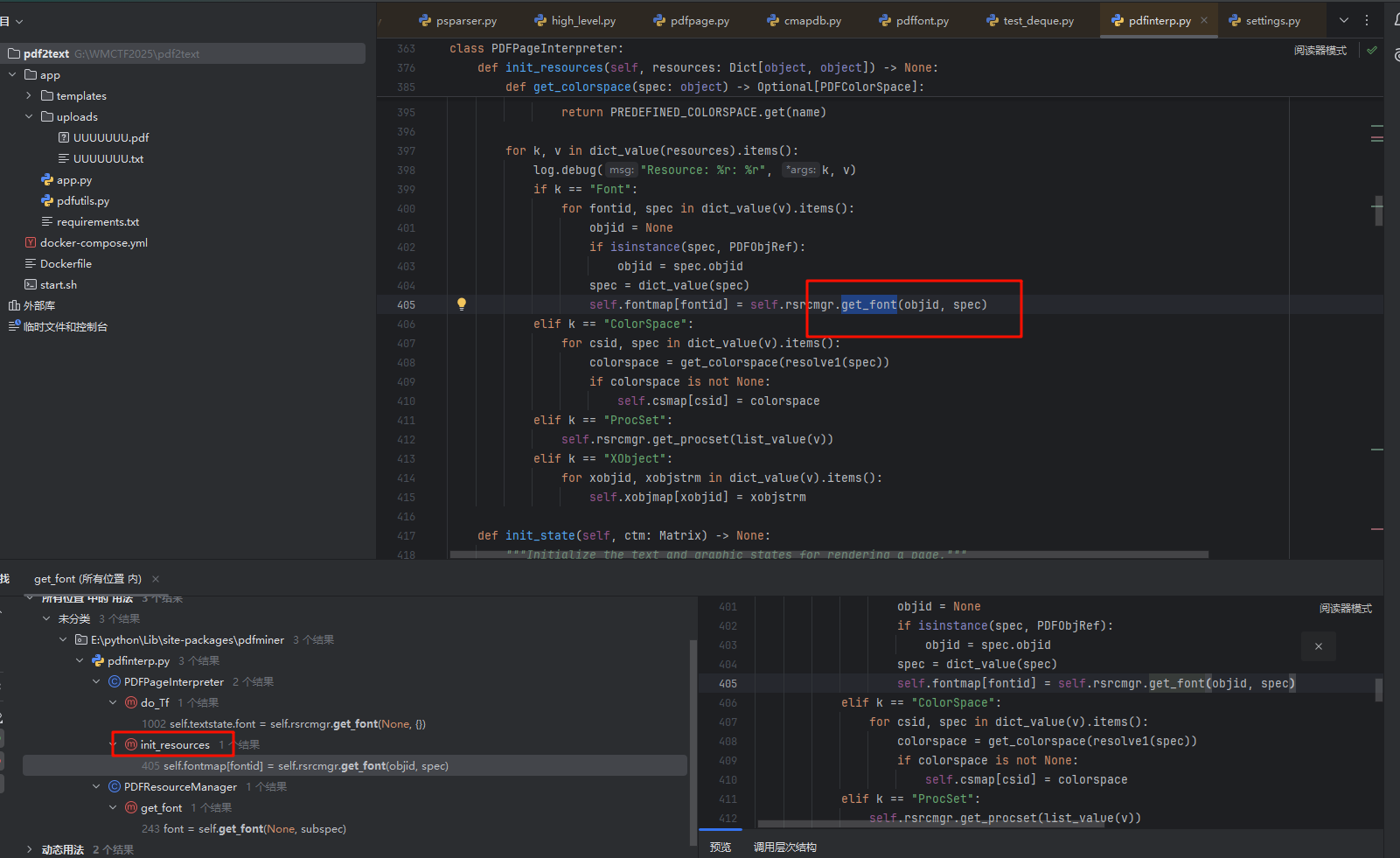Click the red marker near the error stripe bottom
The height and width of the screenshot is (858, 1400).
1377,529
